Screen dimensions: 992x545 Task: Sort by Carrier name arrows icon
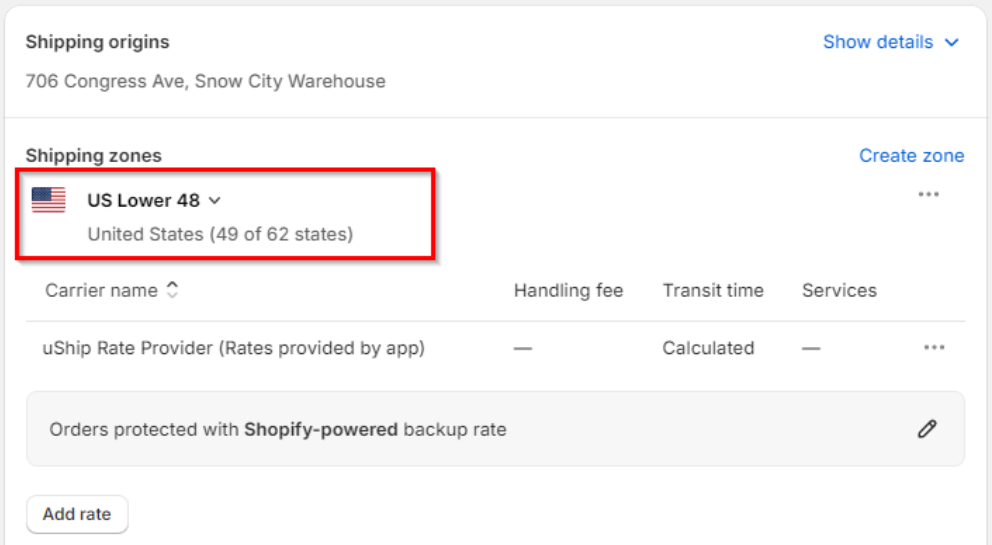pyautogui.click(x=172, y=290)
